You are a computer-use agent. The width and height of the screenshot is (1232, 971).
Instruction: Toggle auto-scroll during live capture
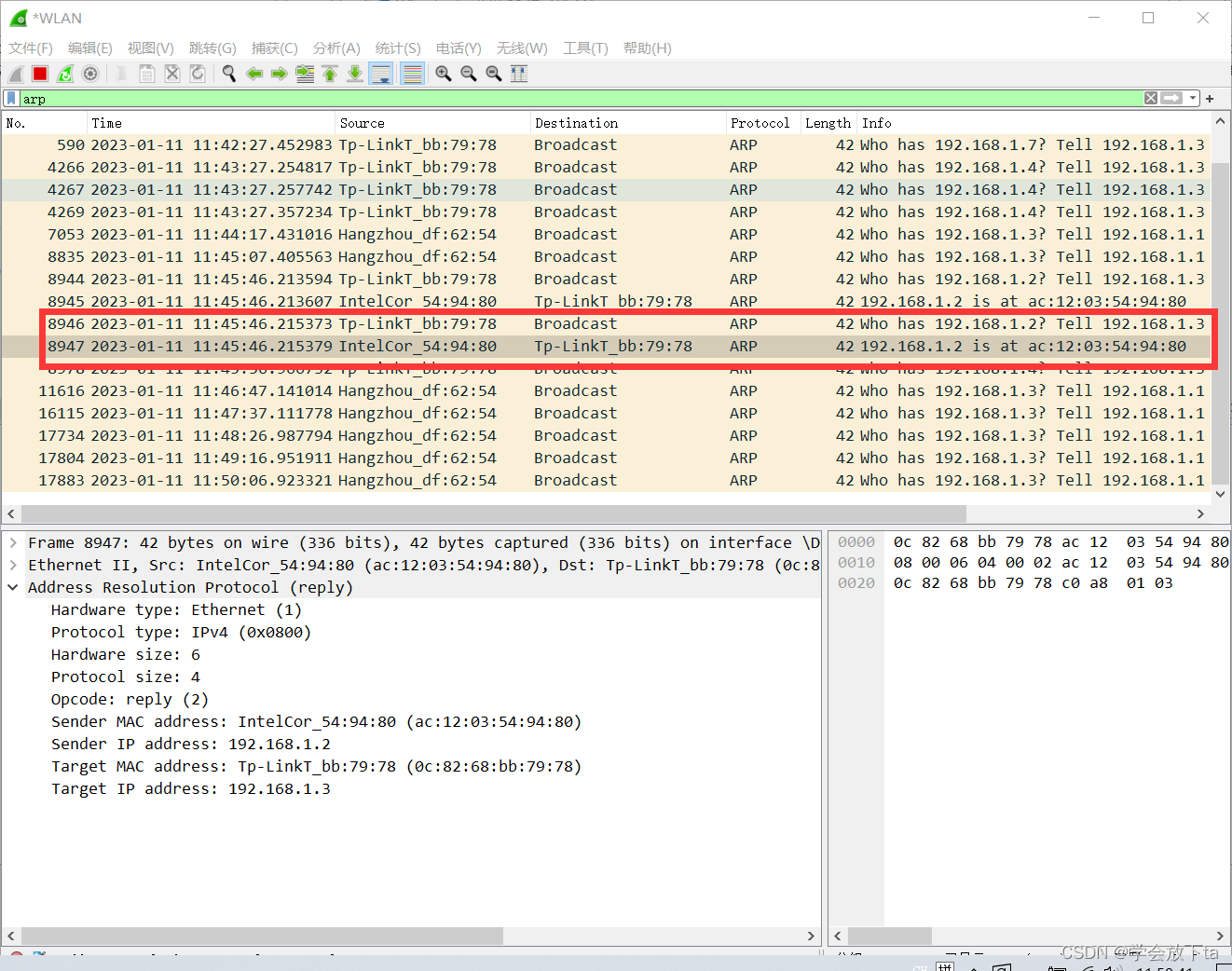(381, 74)
